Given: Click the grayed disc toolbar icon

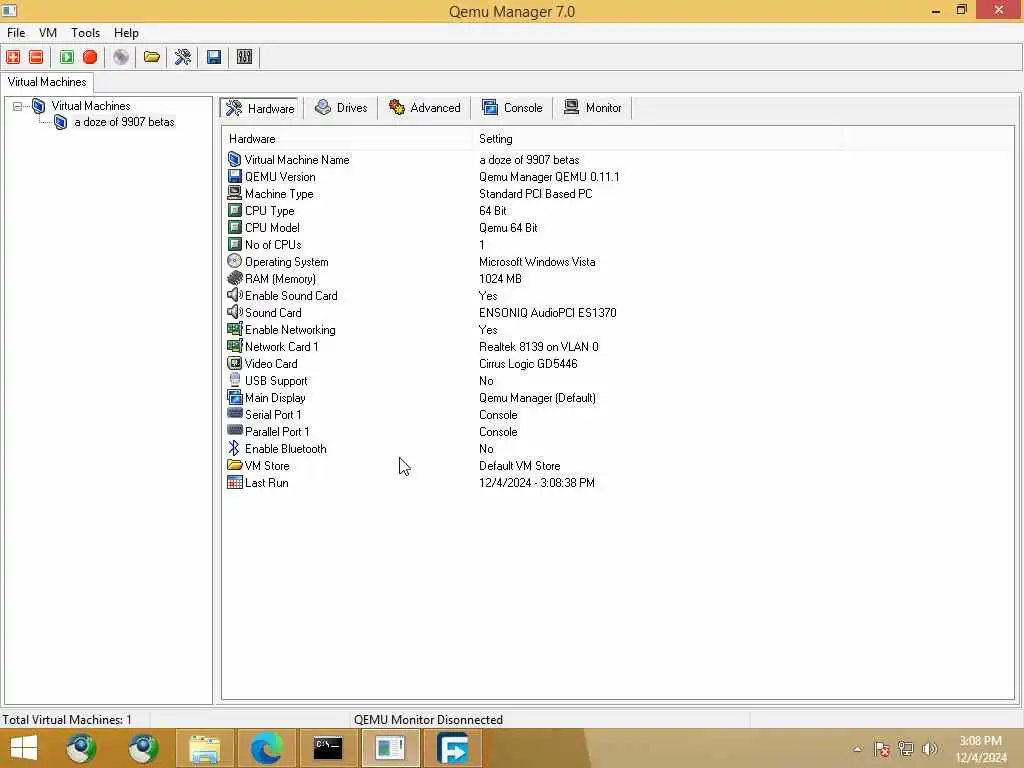Looking at the screenshot, I should tap(121, 57).
